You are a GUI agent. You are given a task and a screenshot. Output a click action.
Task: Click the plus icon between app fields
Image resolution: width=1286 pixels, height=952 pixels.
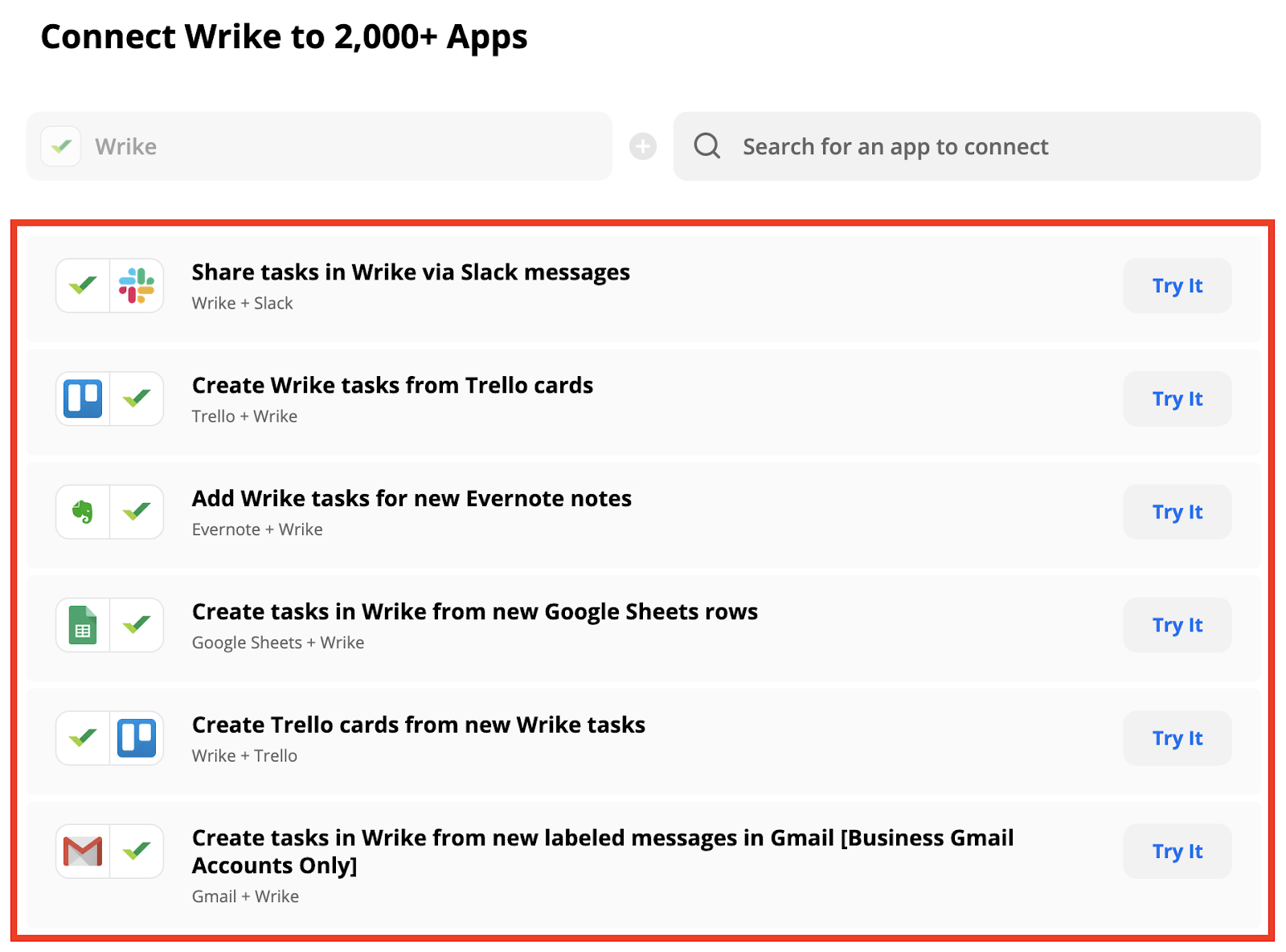coord(642,146)
